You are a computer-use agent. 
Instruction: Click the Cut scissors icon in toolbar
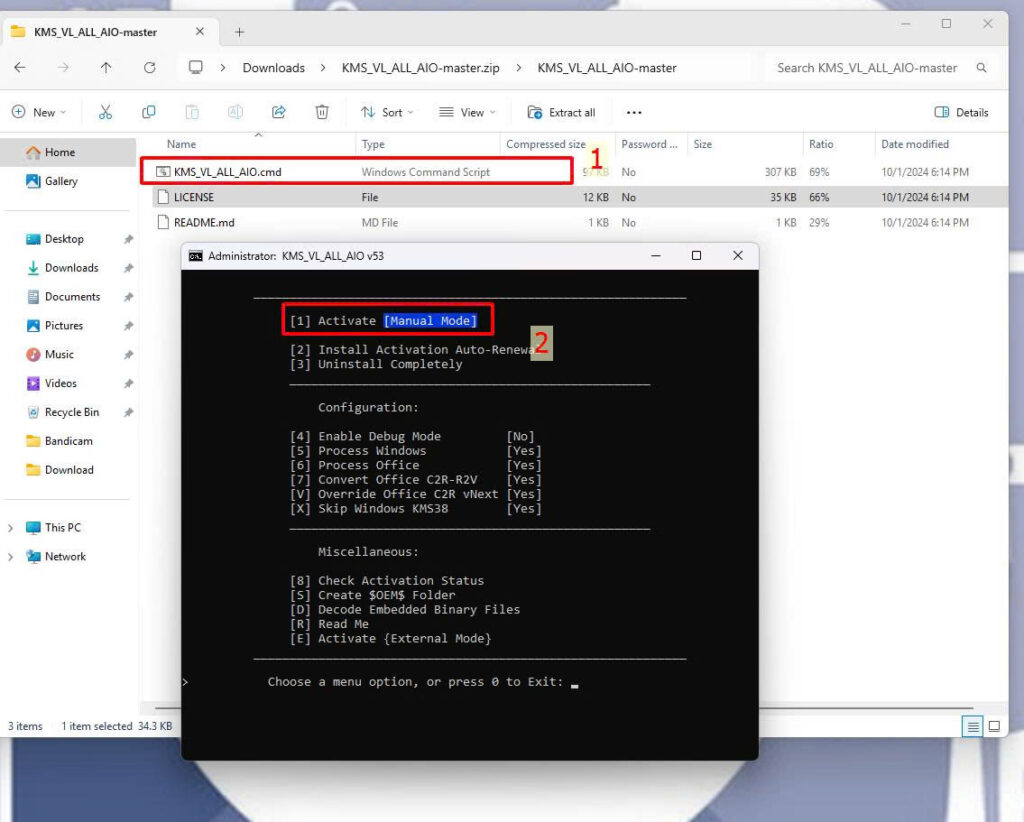pyautogui.click(x=105, y=112)
